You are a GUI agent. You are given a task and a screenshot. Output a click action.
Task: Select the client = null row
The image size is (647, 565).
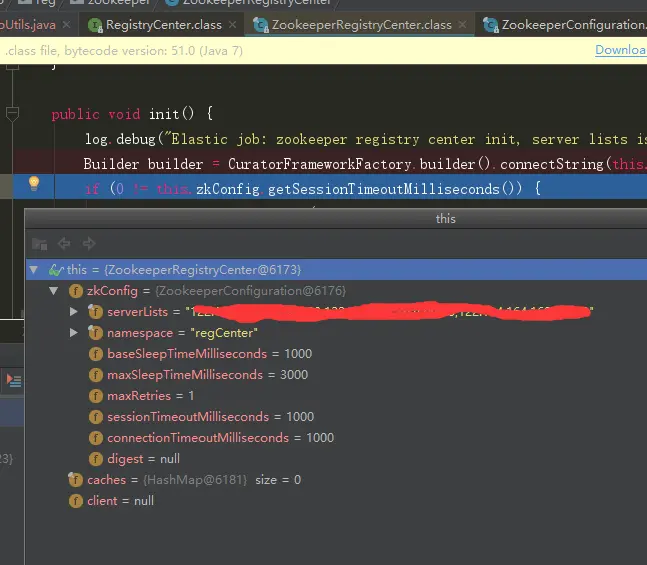[x=336, y=501]
